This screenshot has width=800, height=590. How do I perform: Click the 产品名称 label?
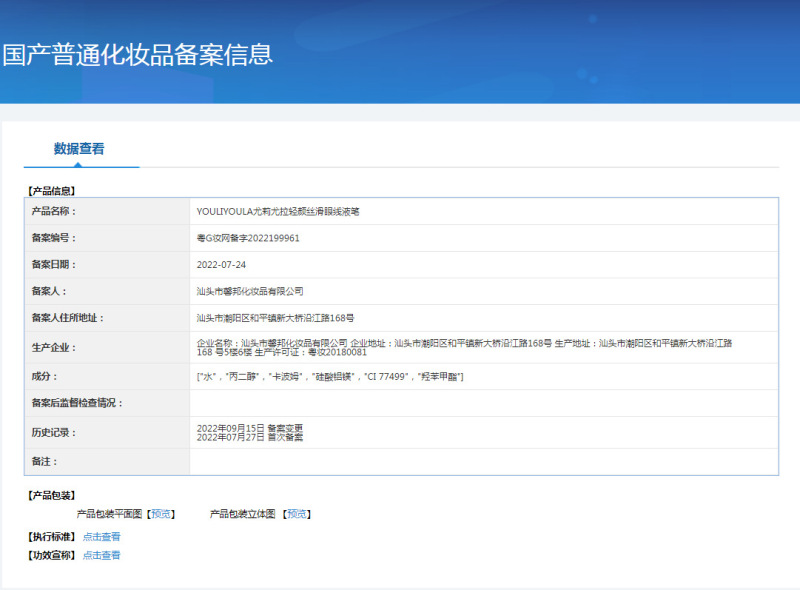click(x=54, y=211)
